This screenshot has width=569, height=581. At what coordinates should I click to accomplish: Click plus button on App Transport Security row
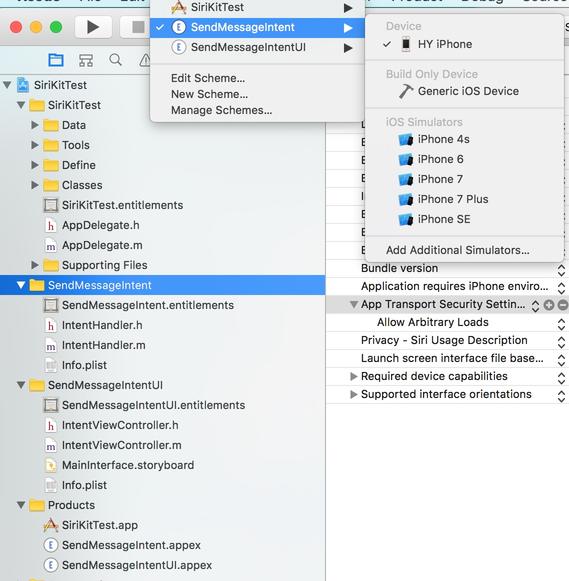pyautogui.click(x=549, y=305)
